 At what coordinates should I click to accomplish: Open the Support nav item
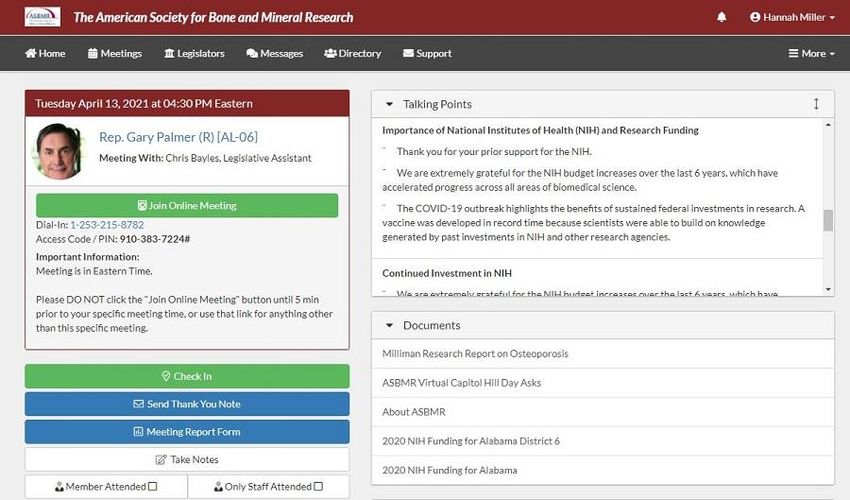(427, 53)
